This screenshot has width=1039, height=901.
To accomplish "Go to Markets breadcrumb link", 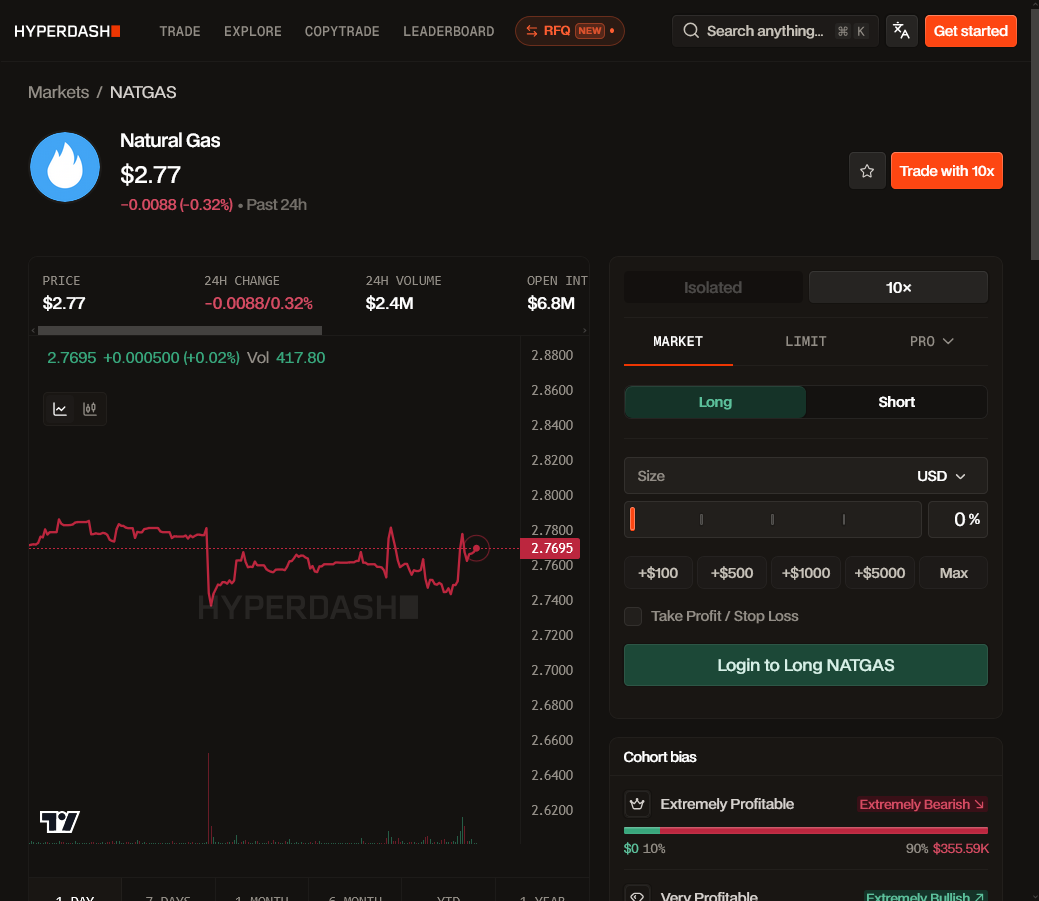I will point(58,92).
